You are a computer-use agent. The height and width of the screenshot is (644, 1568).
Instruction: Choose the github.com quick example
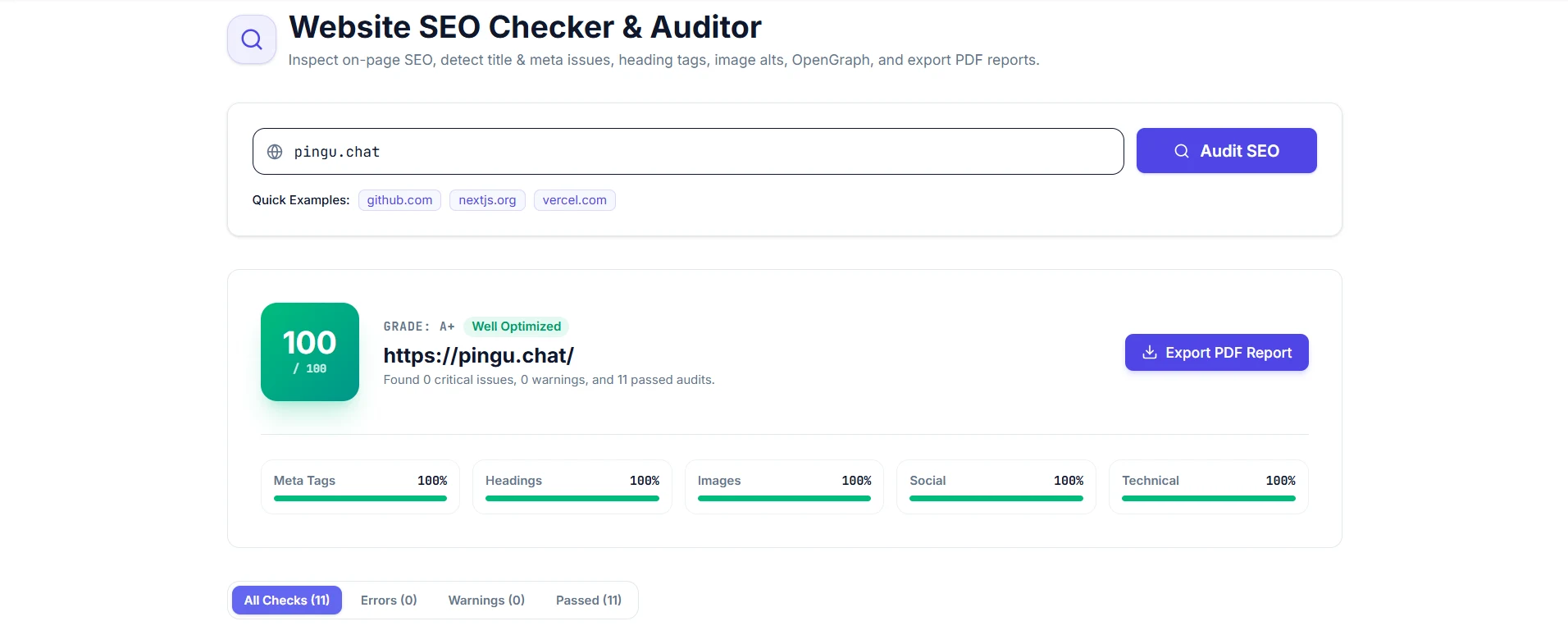tap(399, 200)
